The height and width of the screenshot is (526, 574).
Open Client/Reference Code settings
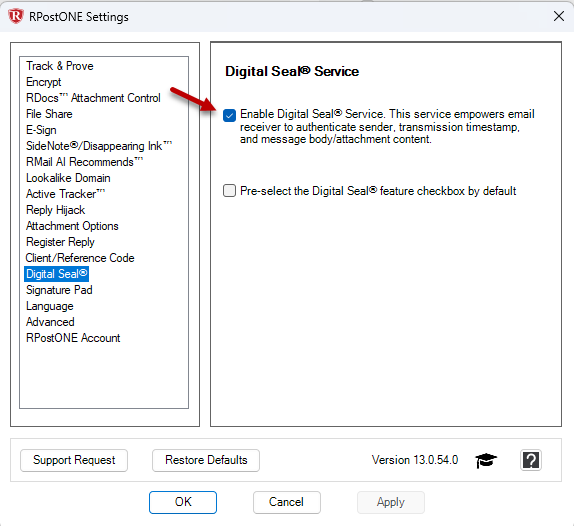click(x=80, y=258)
